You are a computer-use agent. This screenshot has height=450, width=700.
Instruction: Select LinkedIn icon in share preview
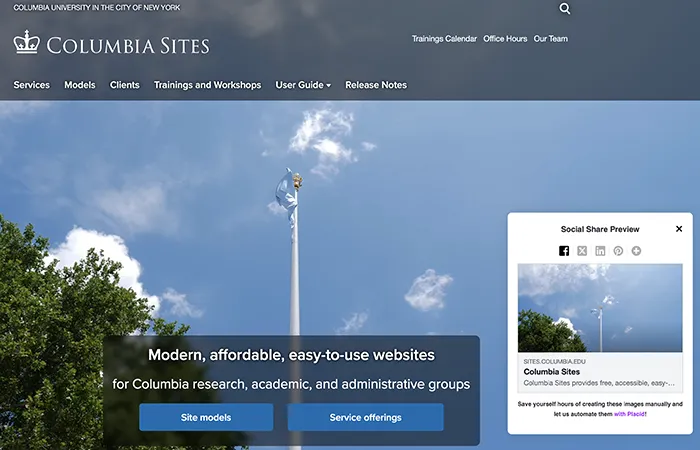point(600,251)
